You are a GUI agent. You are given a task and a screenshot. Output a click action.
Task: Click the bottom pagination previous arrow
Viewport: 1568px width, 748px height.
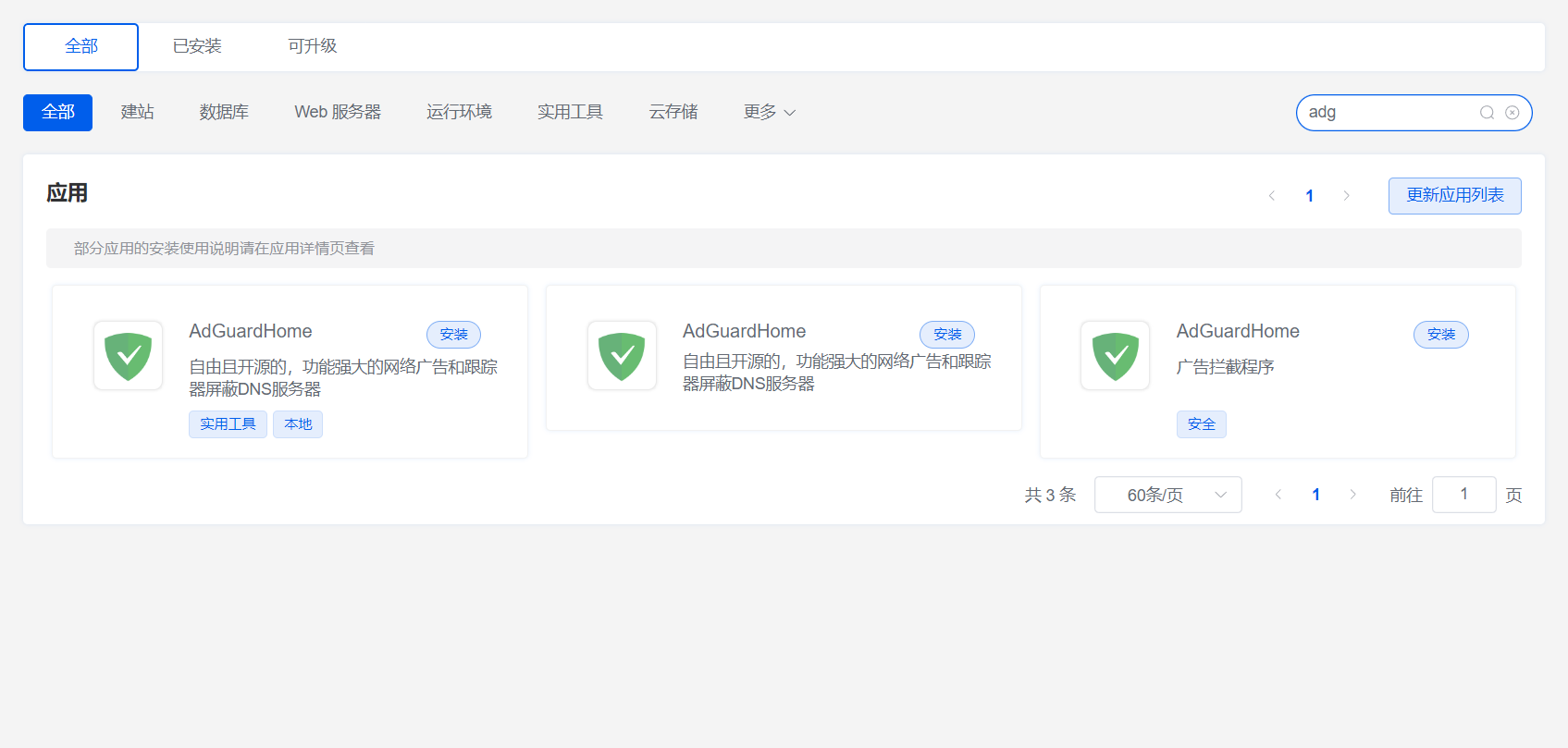pyautogui.click(x=1278, y=495)
